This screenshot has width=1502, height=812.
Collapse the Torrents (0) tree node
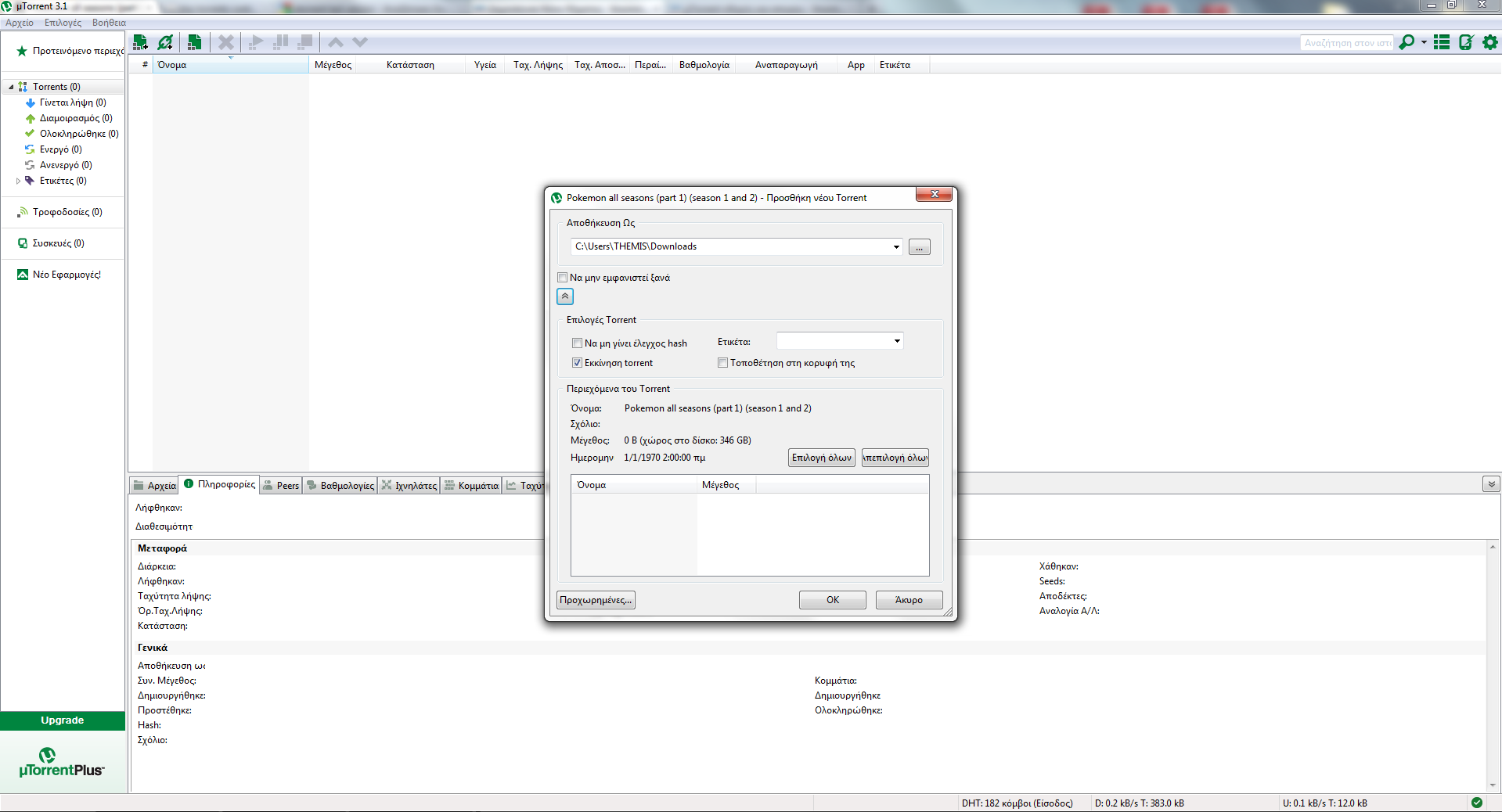point(11,87)
